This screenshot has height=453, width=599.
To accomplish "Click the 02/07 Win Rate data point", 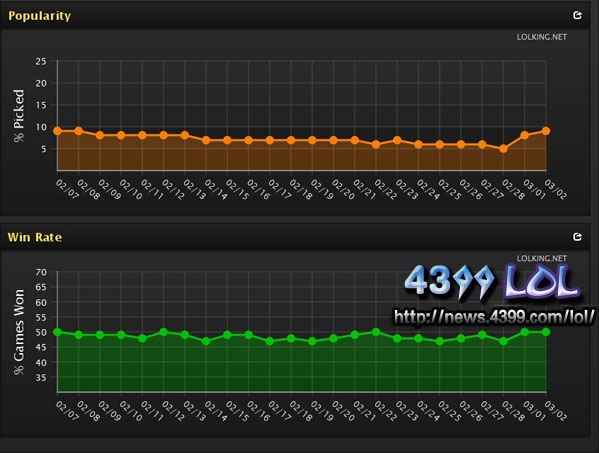I will 57,332.
